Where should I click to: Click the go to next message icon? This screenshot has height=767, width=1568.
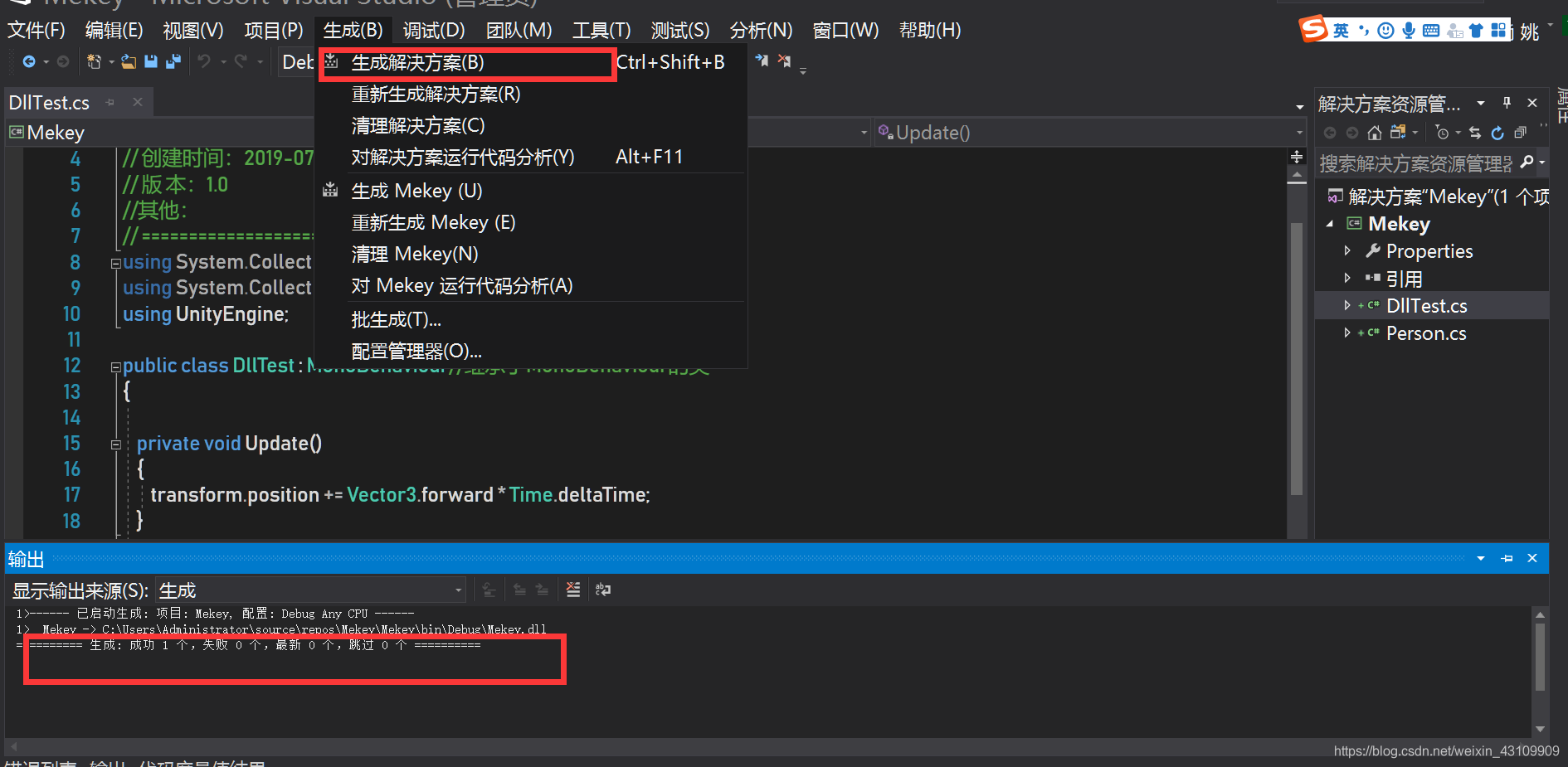coord(542,590)
